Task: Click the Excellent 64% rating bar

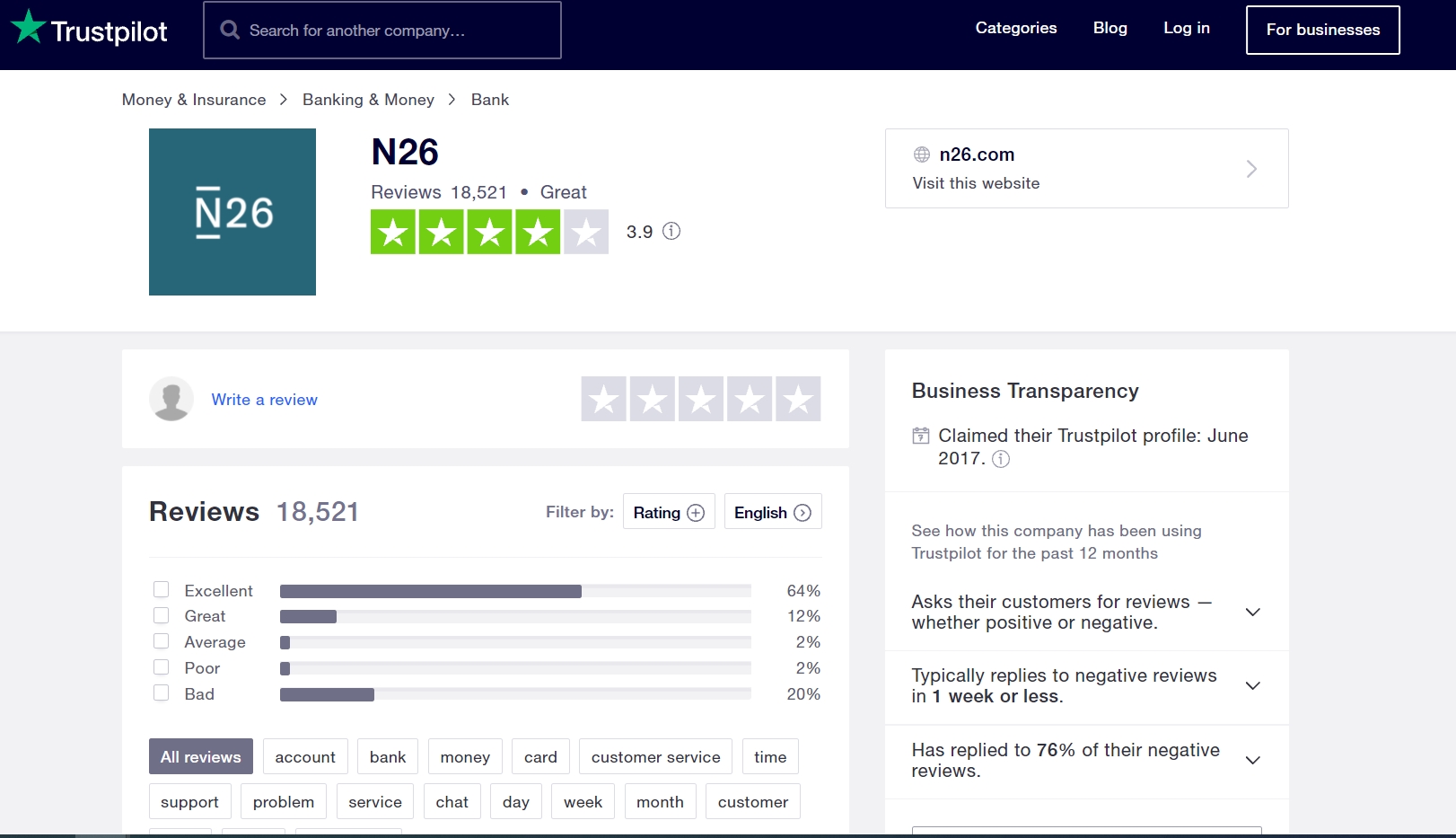Action: coord(514,591)
